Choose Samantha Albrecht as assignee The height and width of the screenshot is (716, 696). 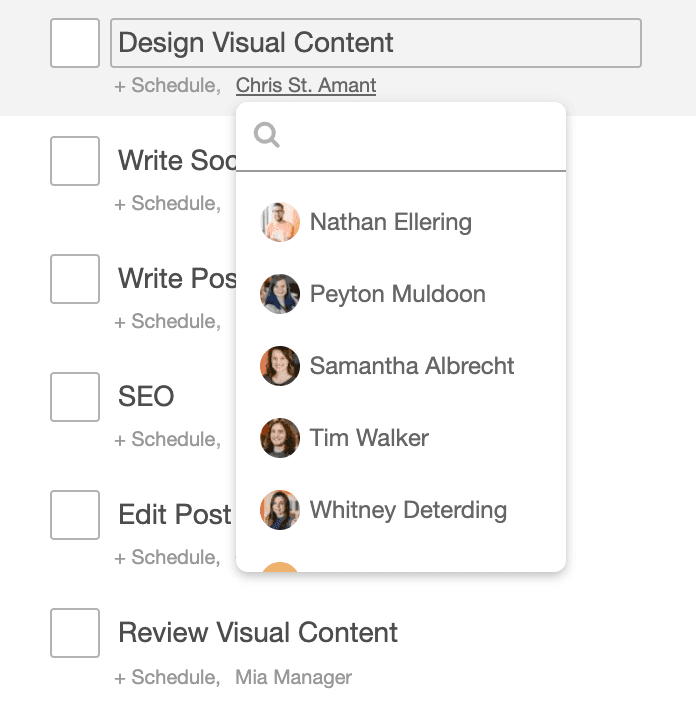pos(411,366)
